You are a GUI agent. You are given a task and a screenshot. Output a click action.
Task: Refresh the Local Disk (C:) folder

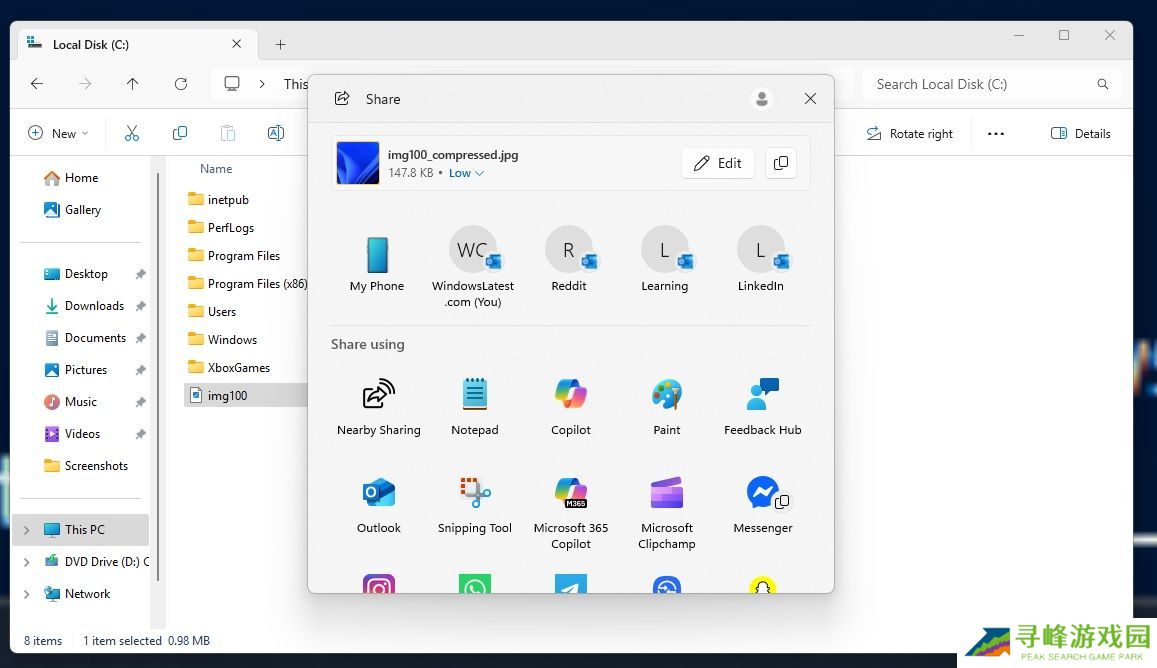[181, 83]
